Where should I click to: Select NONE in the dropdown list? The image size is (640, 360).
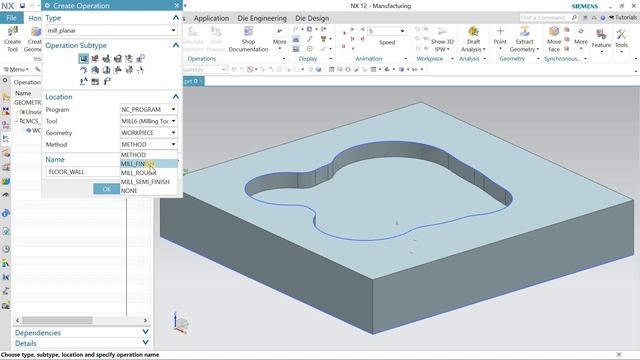click(x=149, y=191)
